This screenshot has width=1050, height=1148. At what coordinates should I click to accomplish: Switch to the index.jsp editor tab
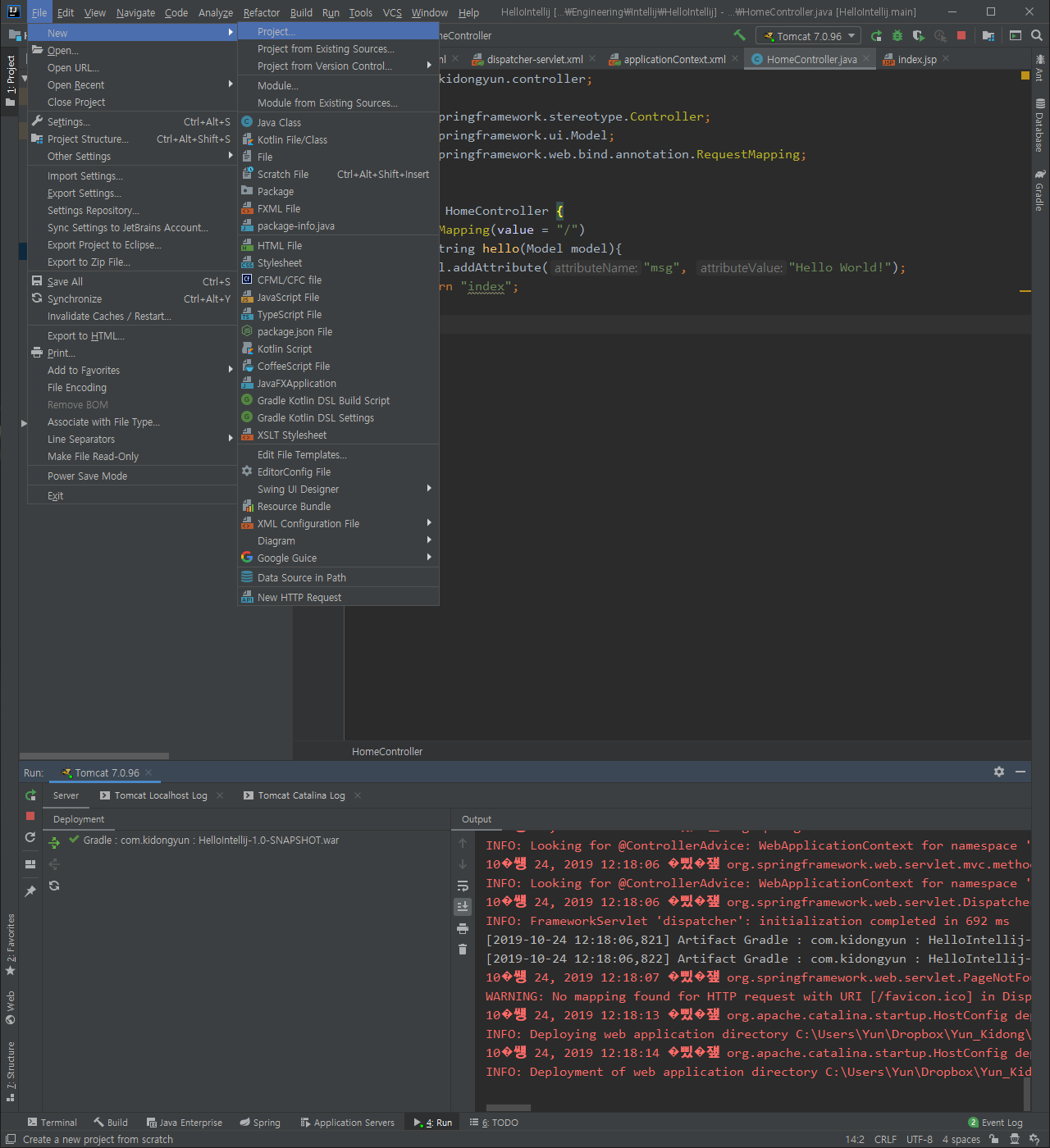coord(916,59)
